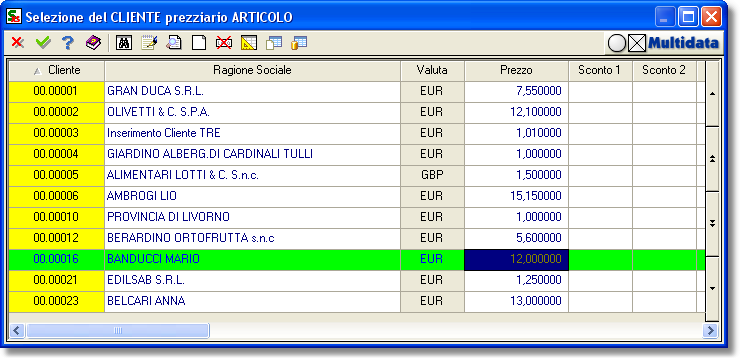740x360 pixels.
Task: Sort by the Cliente column header
Action: 57,70
